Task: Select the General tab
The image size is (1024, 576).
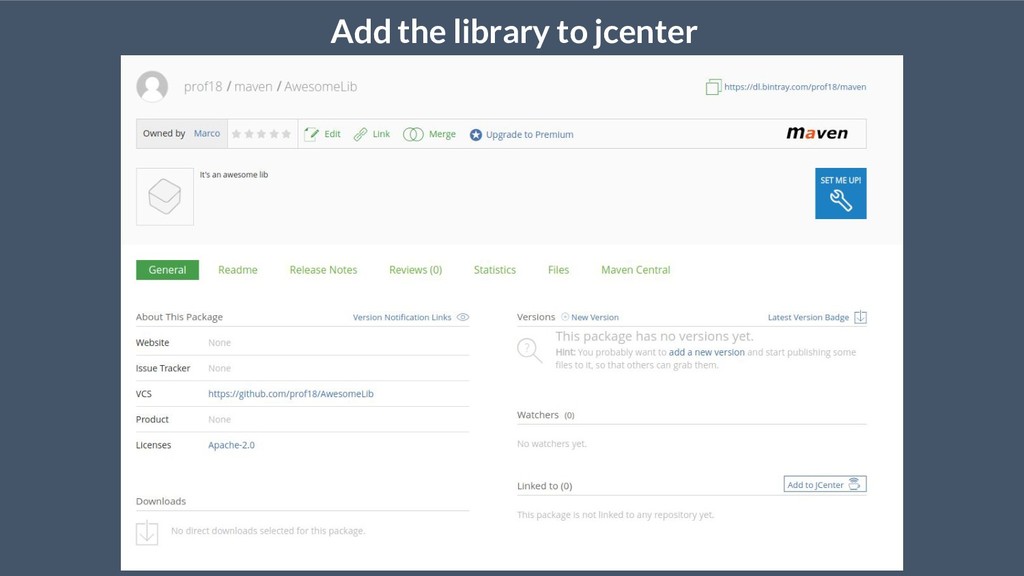Action: 167,270
